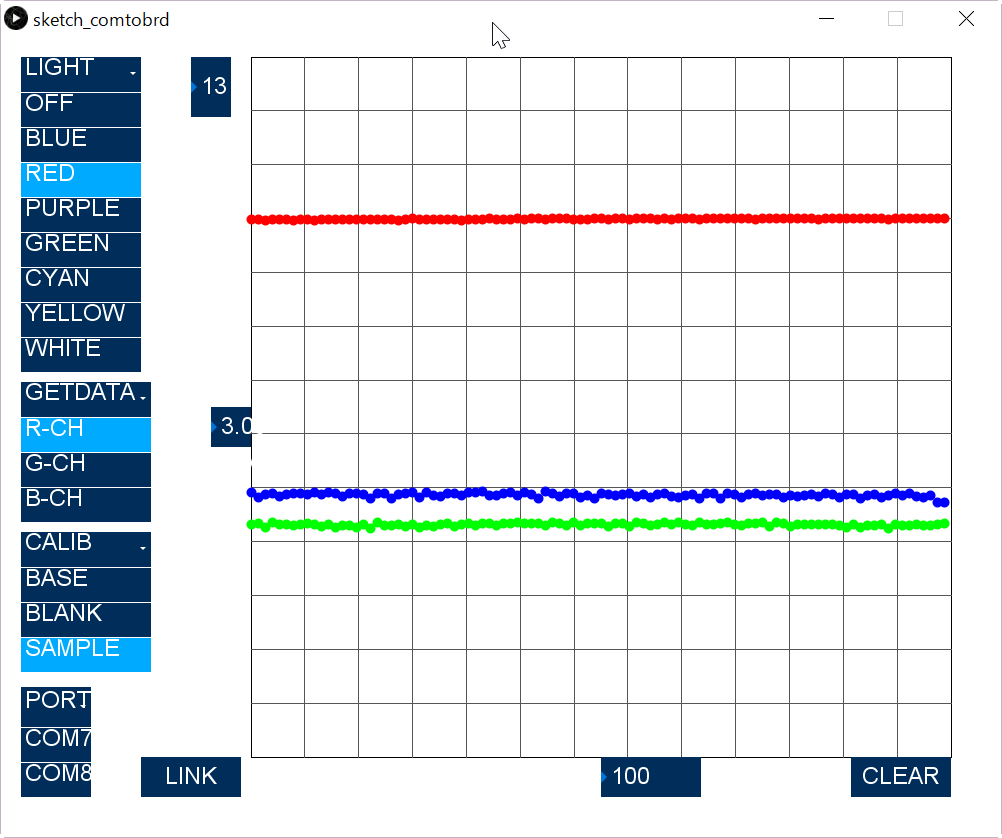Select PURPLE light option
Screen dimensions: 1002x838
81,215
